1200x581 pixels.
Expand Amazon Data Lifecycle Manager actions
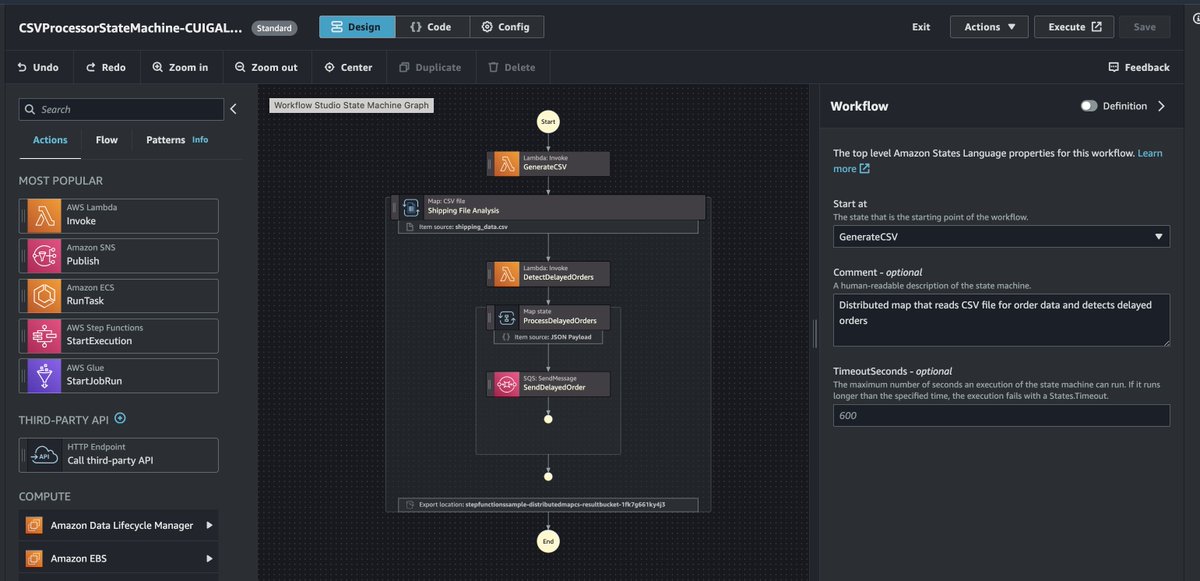(209, 525)
